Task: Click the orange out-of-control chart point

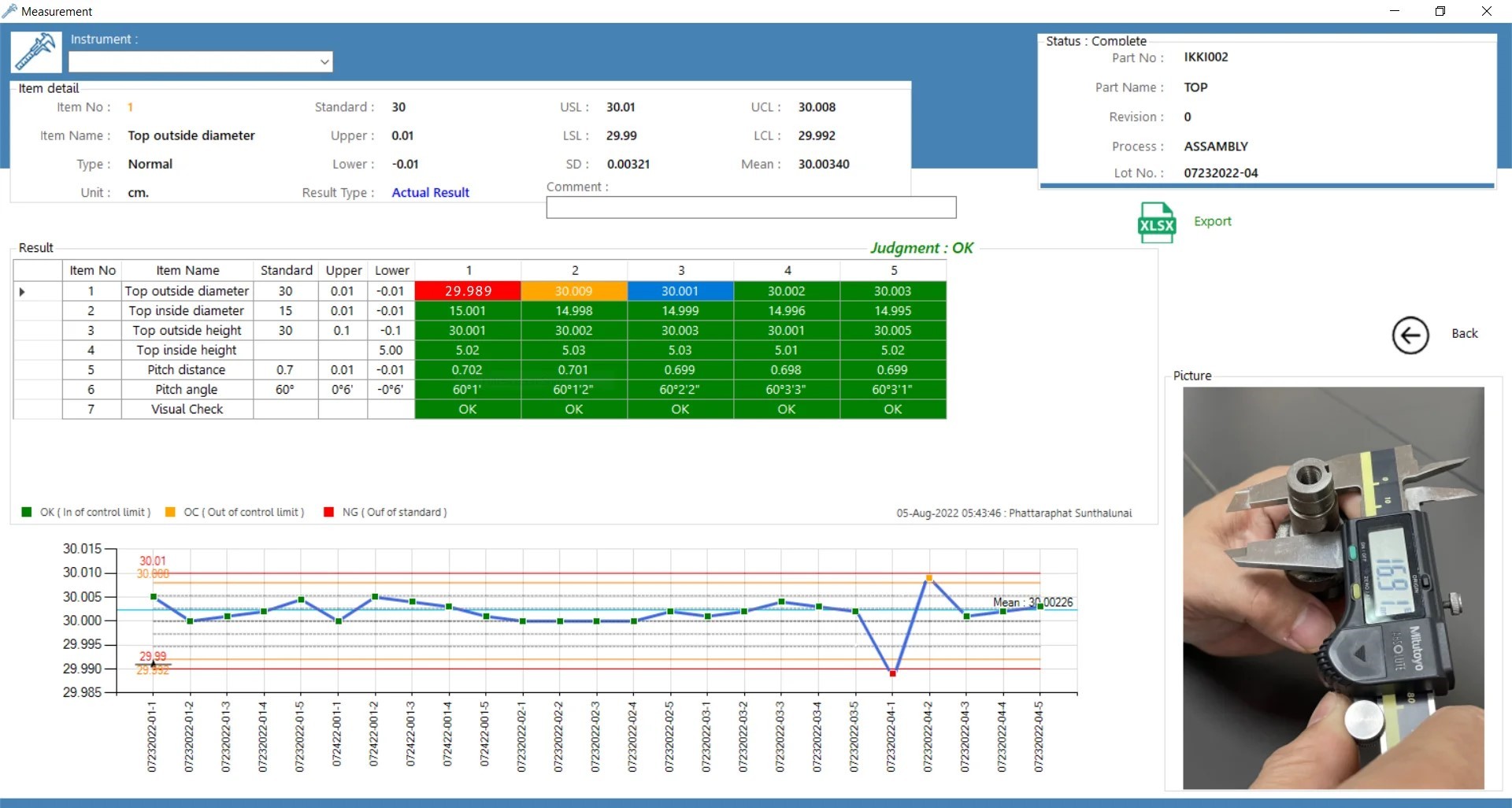Action: pos(929,578)
